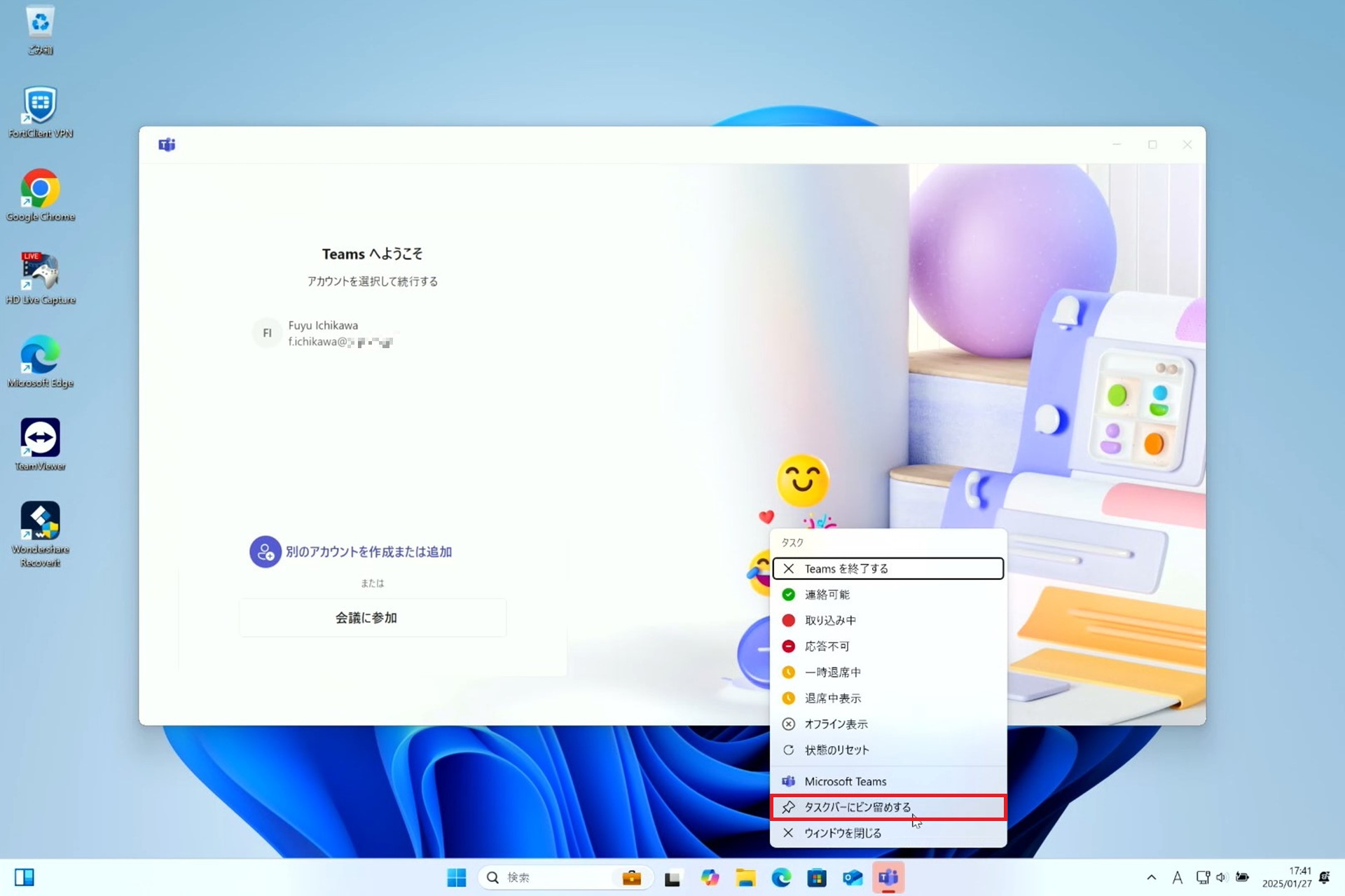
Task: Open the clock and date 17:41
Action: pyautogui.click(x=1286, y=877)
